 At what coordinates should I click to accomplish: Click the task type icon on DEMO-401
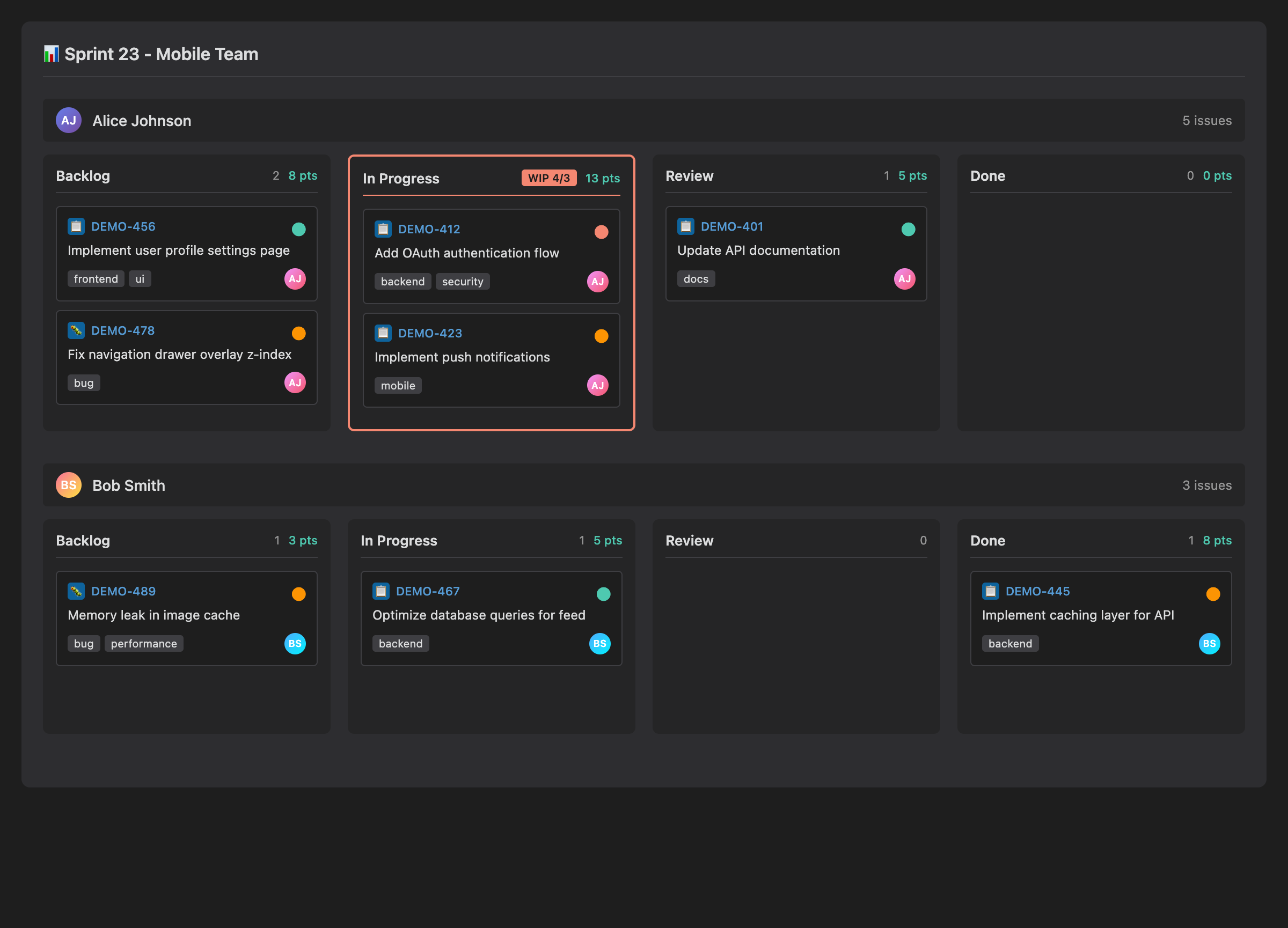(686, 226)
